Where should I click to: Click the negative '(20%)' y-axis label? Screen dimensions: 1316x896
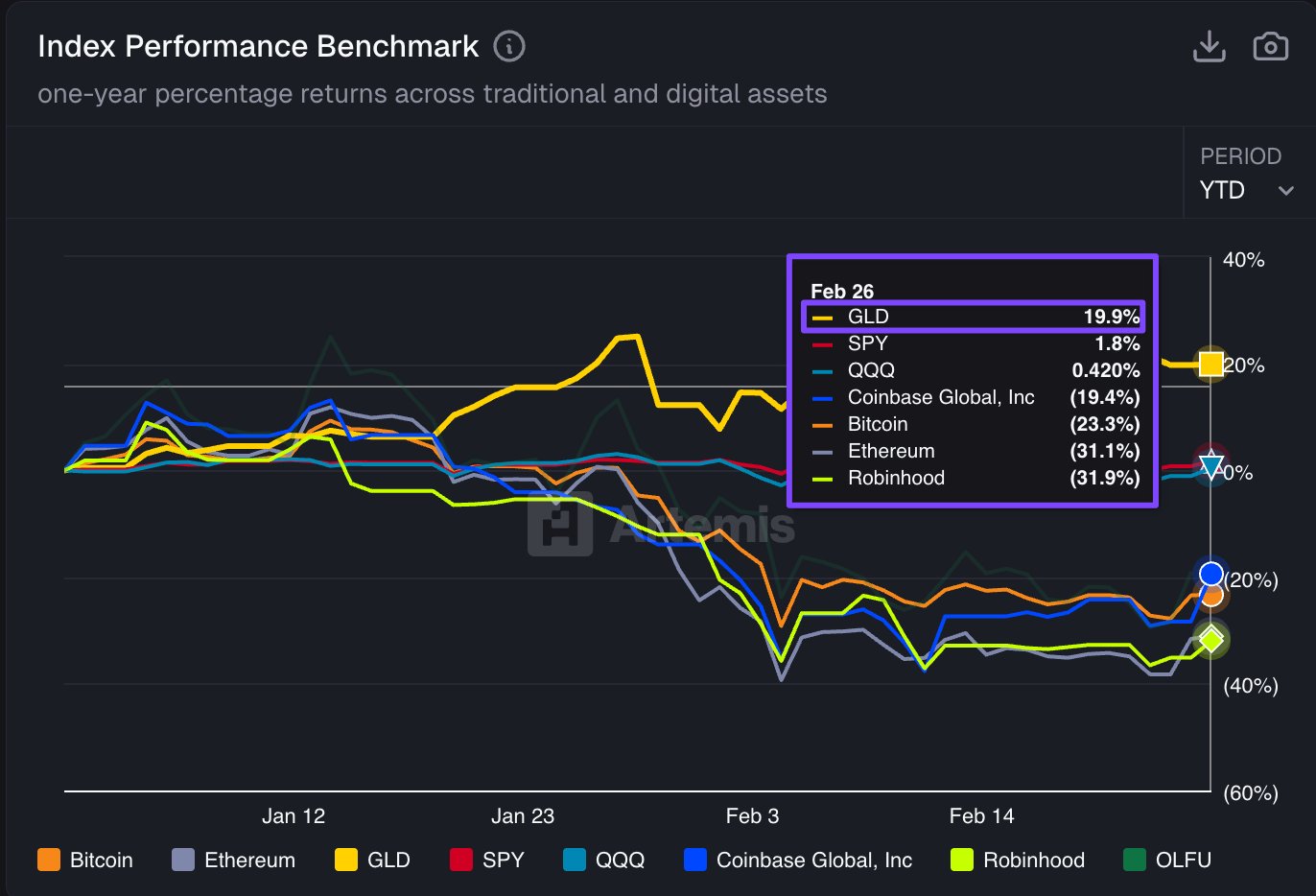pyautogui.click(x=1251, y=580)
